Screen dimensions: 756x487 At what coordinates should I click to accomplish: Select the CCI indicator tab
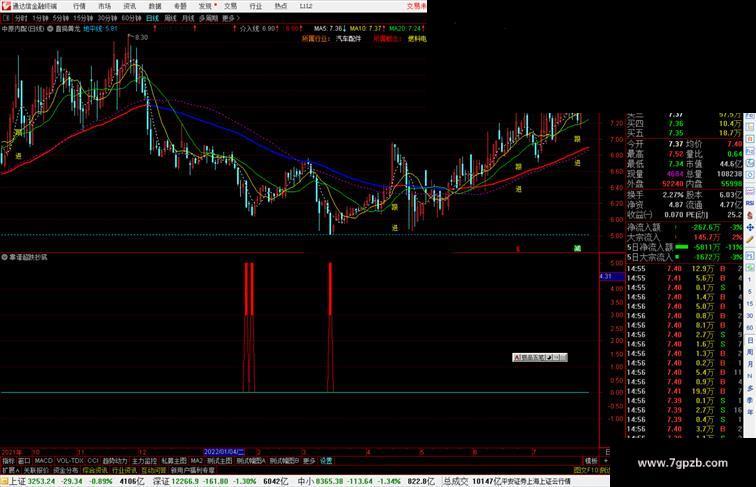coord(93,461)
